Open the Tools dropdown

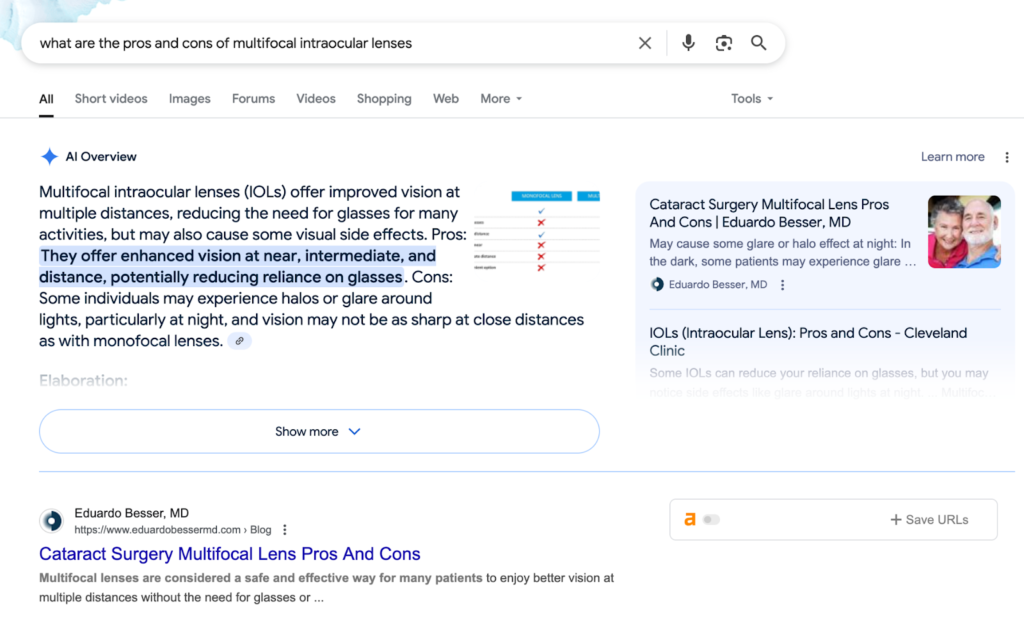coord(751,99)
